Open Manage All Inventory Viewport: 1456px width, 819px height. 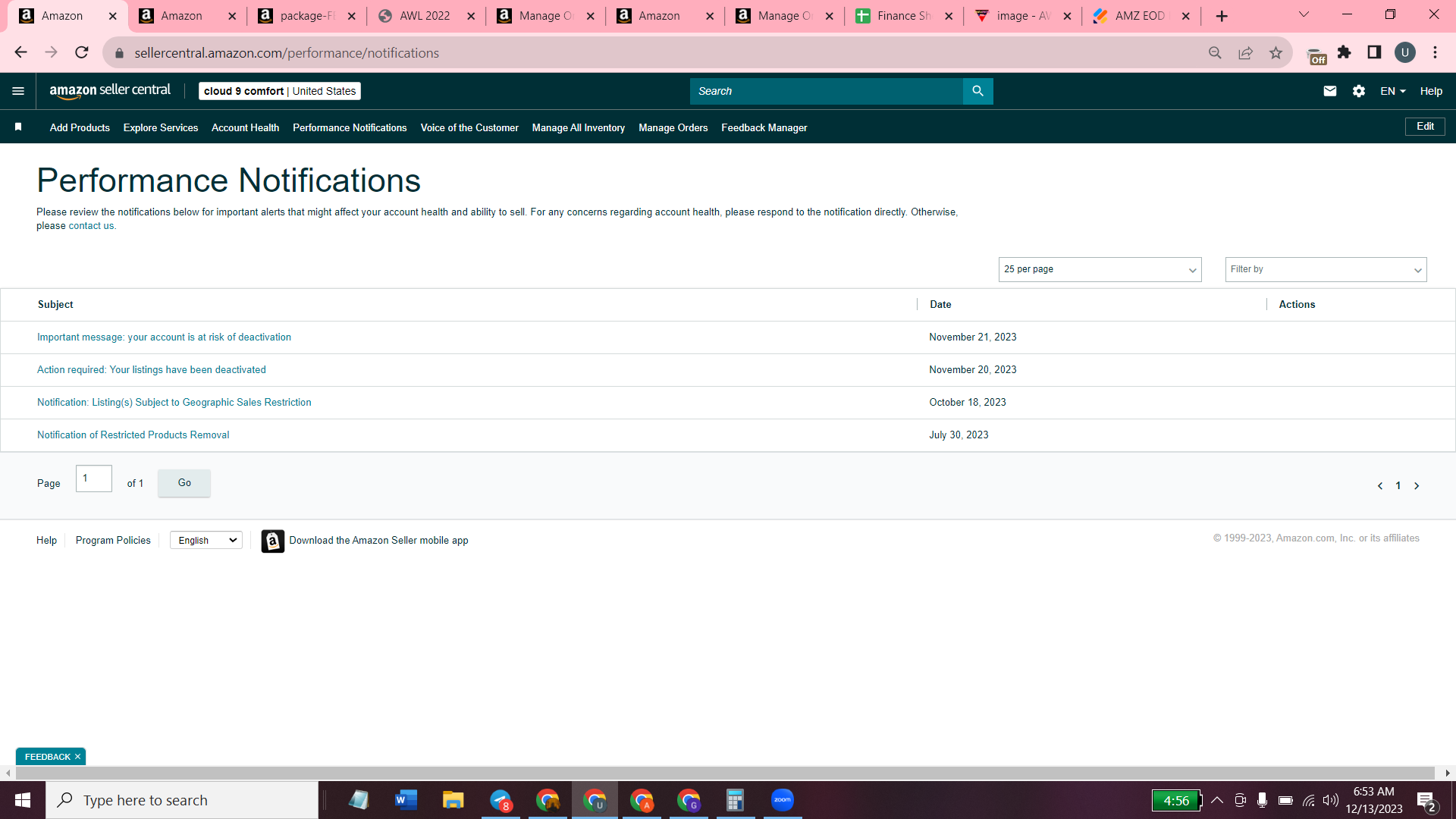579,127
